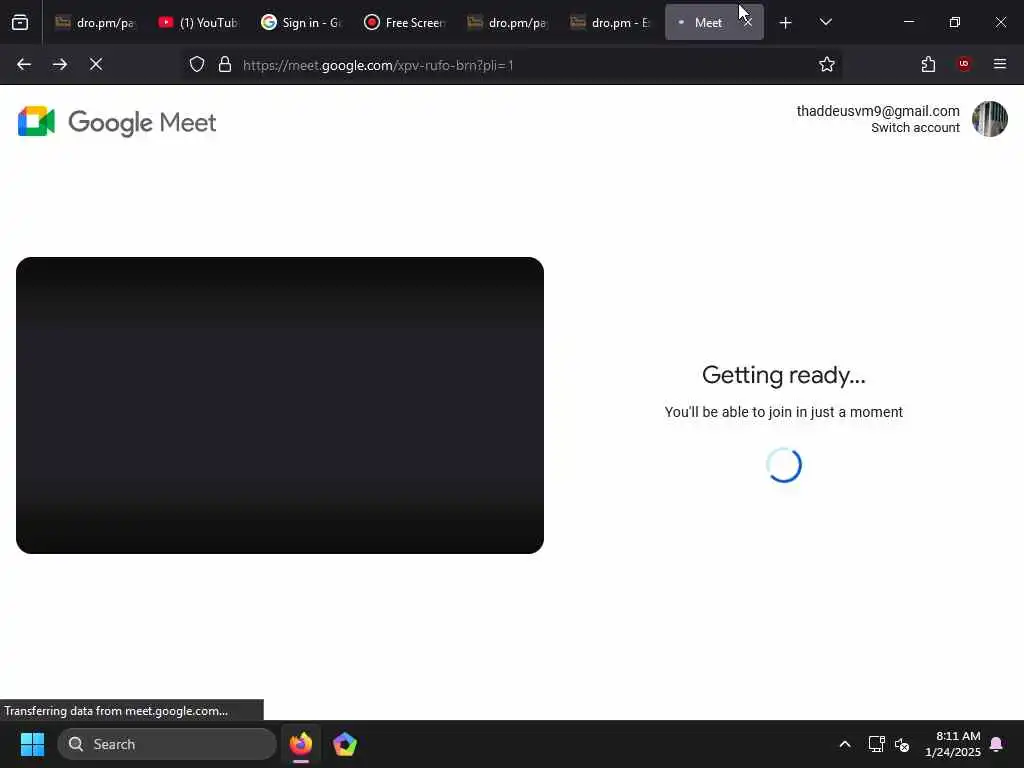Expand the list all tabs dropdown
This screenshot has height=768, width=1024.
pyautogui.click(x=825, y=23)
